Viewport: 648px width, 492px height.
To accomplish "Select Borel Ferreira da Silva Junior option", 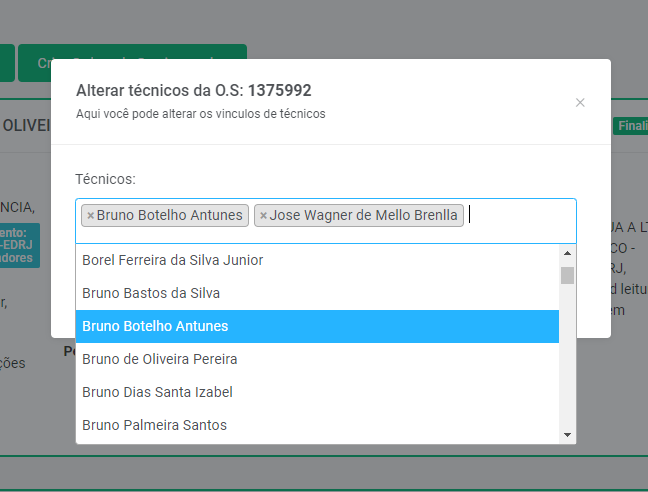I will (172, 260).
